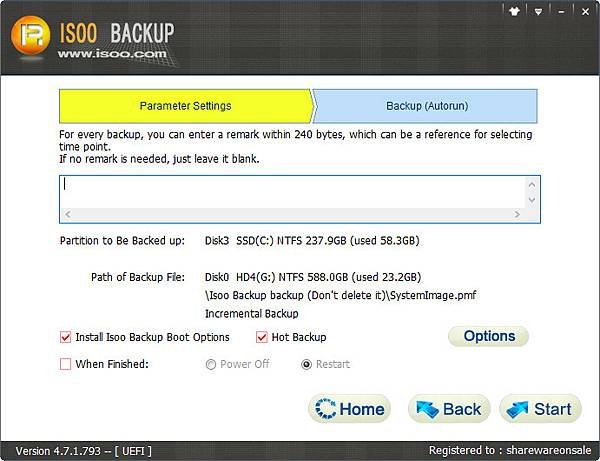Uncheck Install Isoo Backup Boot Options
Screen dimensions: 600x461
click(65, 337)
